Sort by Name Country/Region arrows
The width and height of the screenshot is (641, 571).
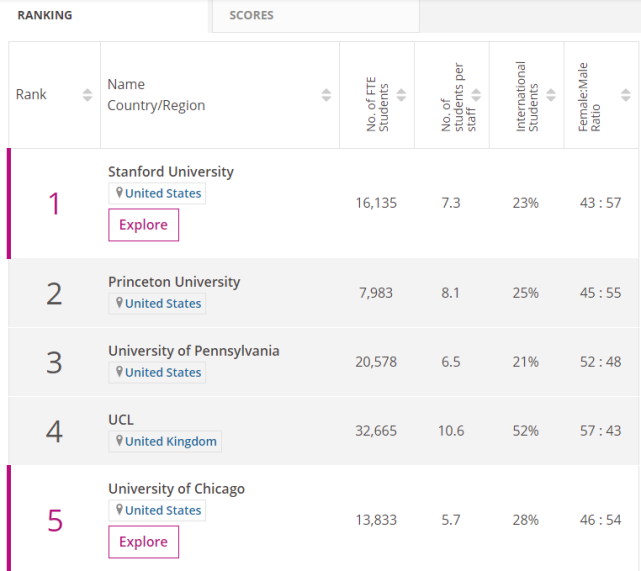(326, 95)
